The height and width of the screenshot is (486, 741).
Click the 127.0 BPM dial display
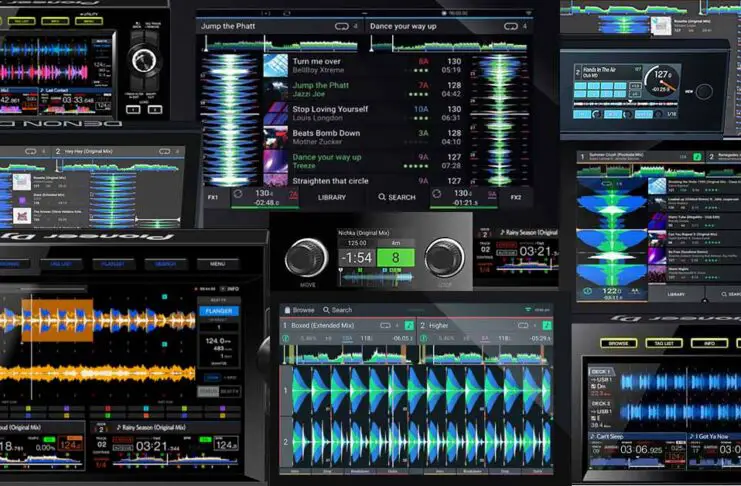(x=662, y=81)
